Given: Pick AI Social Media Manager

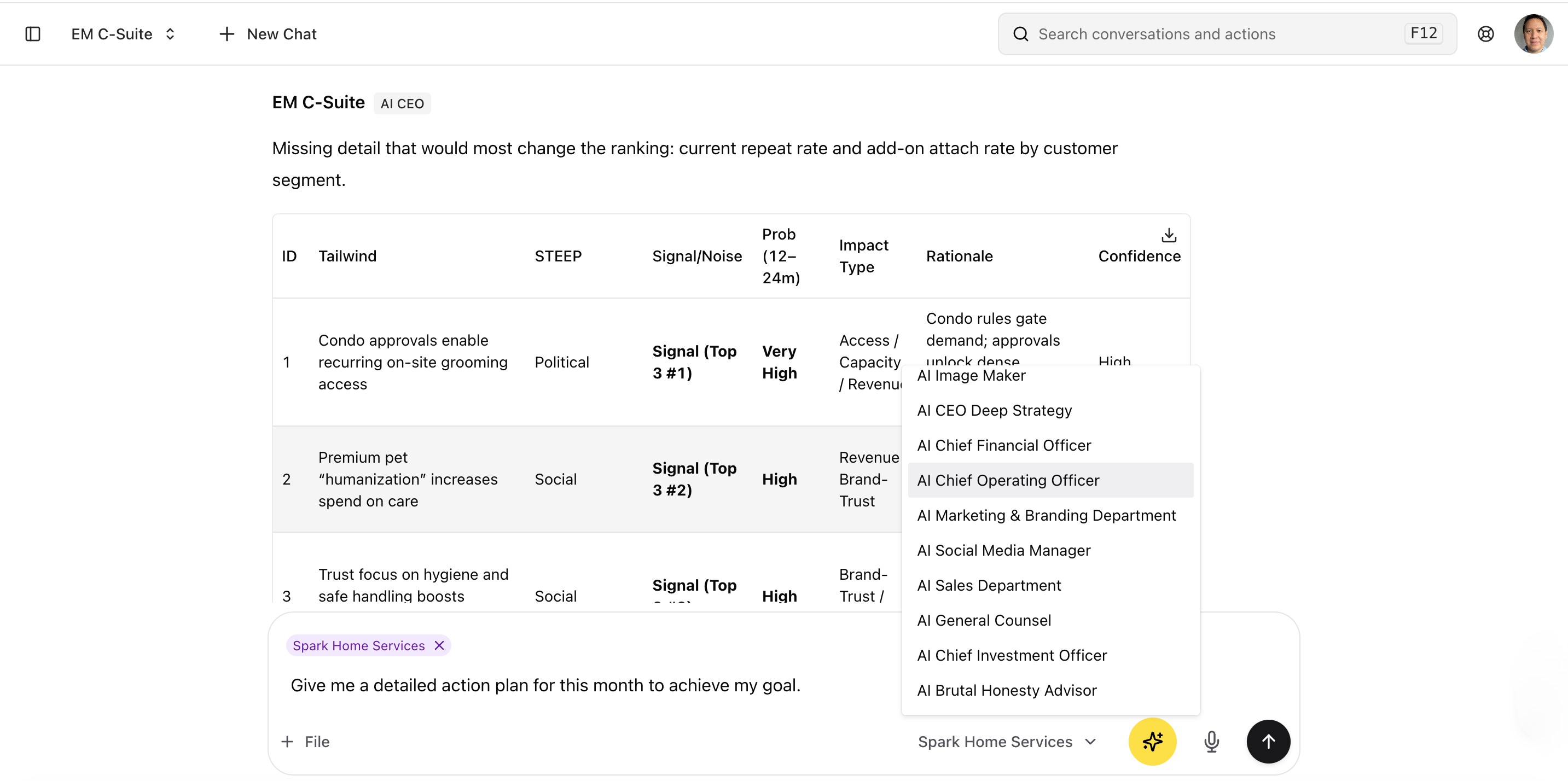Looking at the screenshot, I should [1050, 550].
